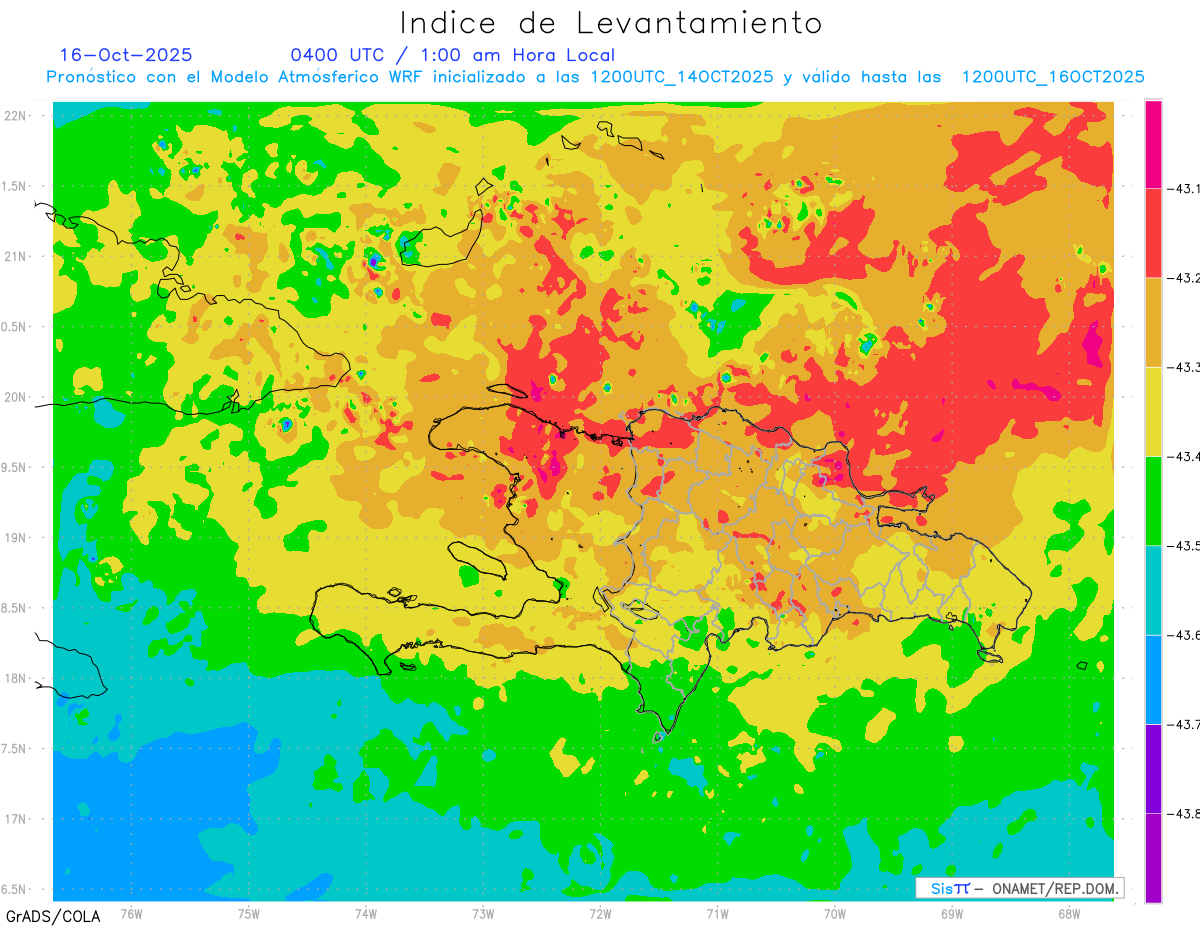Click the latitude label "17N"
The image size is (1200, 927).
pos(17,819)
